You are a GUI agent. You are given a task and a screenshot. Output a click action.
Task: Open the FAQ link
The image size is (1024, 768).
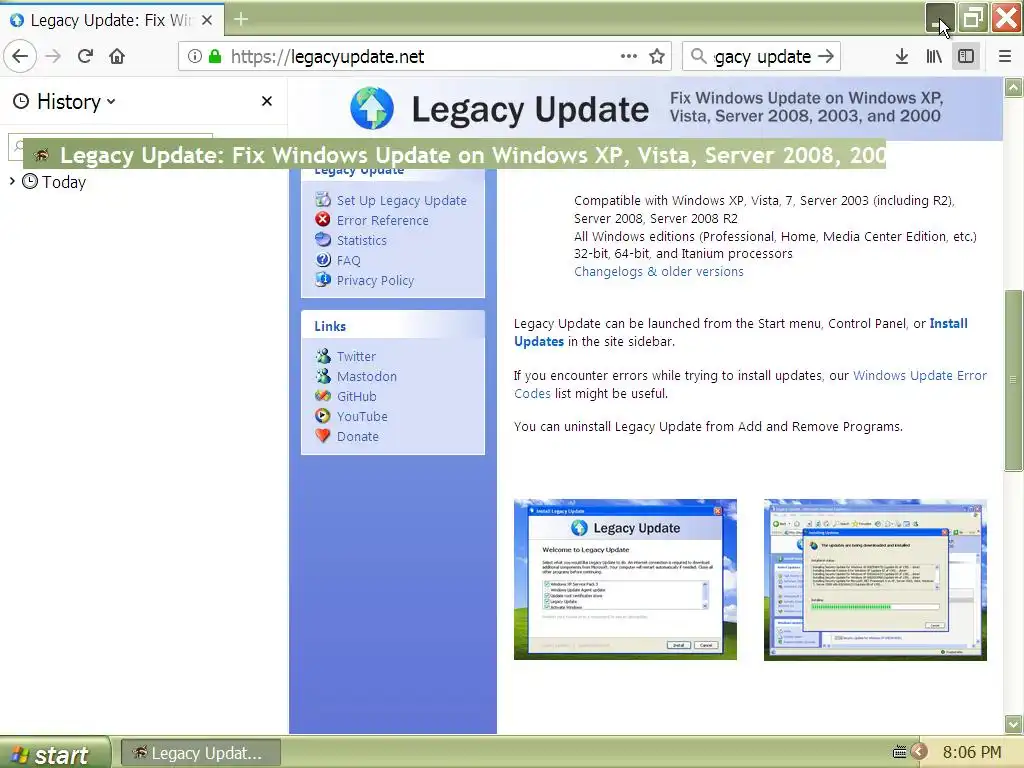click(349, 261)
